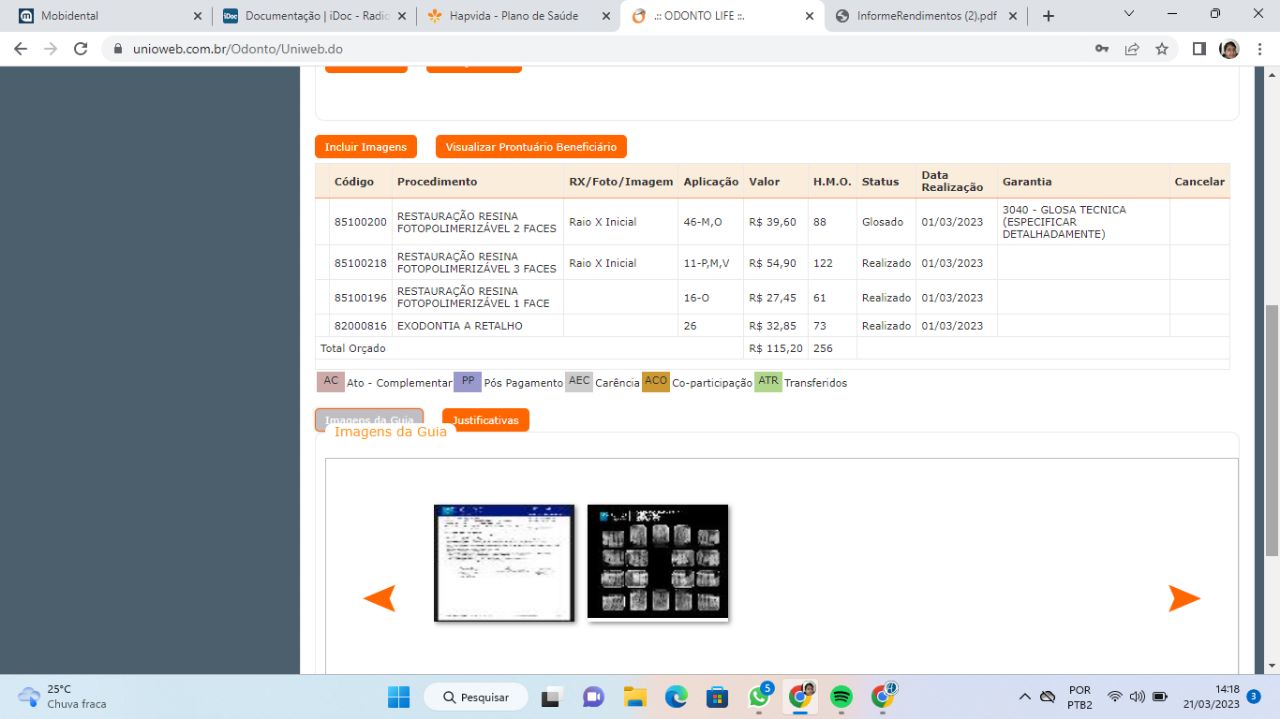Click the right orange carousel arrow
Screen dimensions: 1280x719
[1184, 598]
